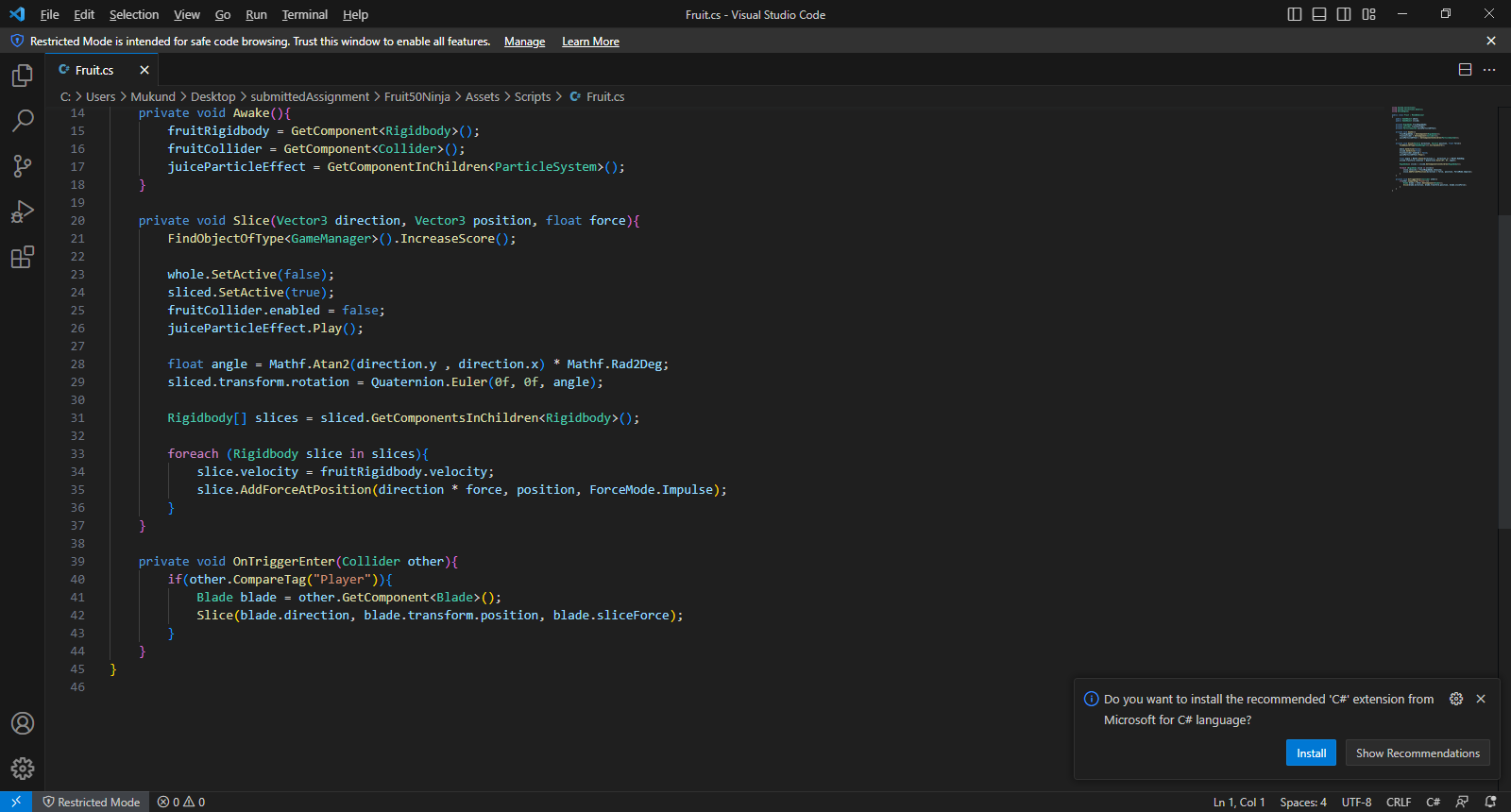The width and height of the screenshot is (1511, 812).
Task: Open the Search view in activity bar
Action: point(23,121)
